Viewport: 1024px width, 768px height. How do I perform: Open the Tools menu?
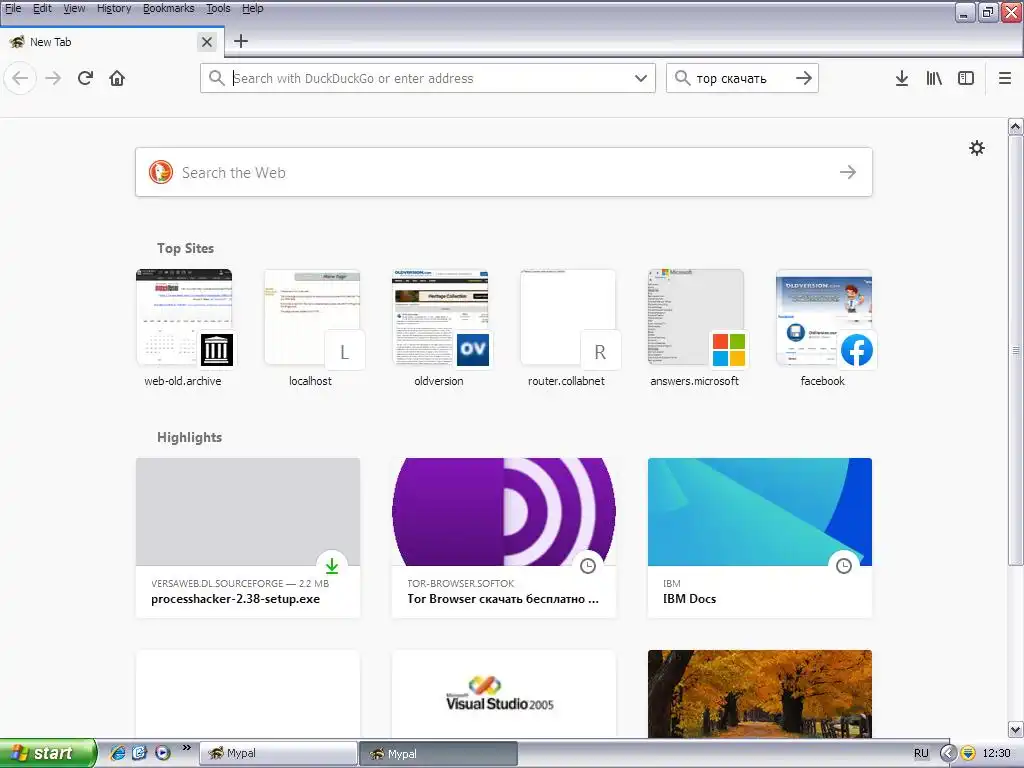tap(218, 8)
